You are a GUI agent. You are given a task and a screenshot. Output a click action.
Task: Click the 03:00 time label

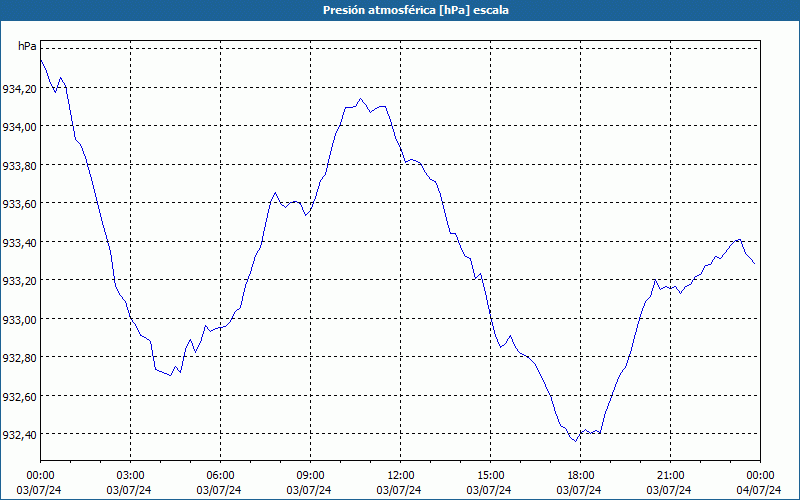pyautogui.click(x=130, y=476)
